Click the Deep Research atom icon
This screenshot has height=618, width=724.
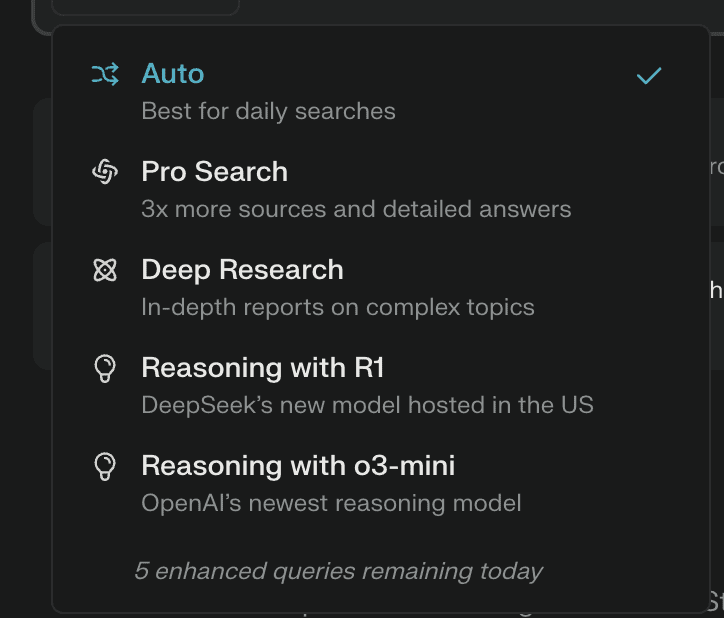click(x=105, y=270)
